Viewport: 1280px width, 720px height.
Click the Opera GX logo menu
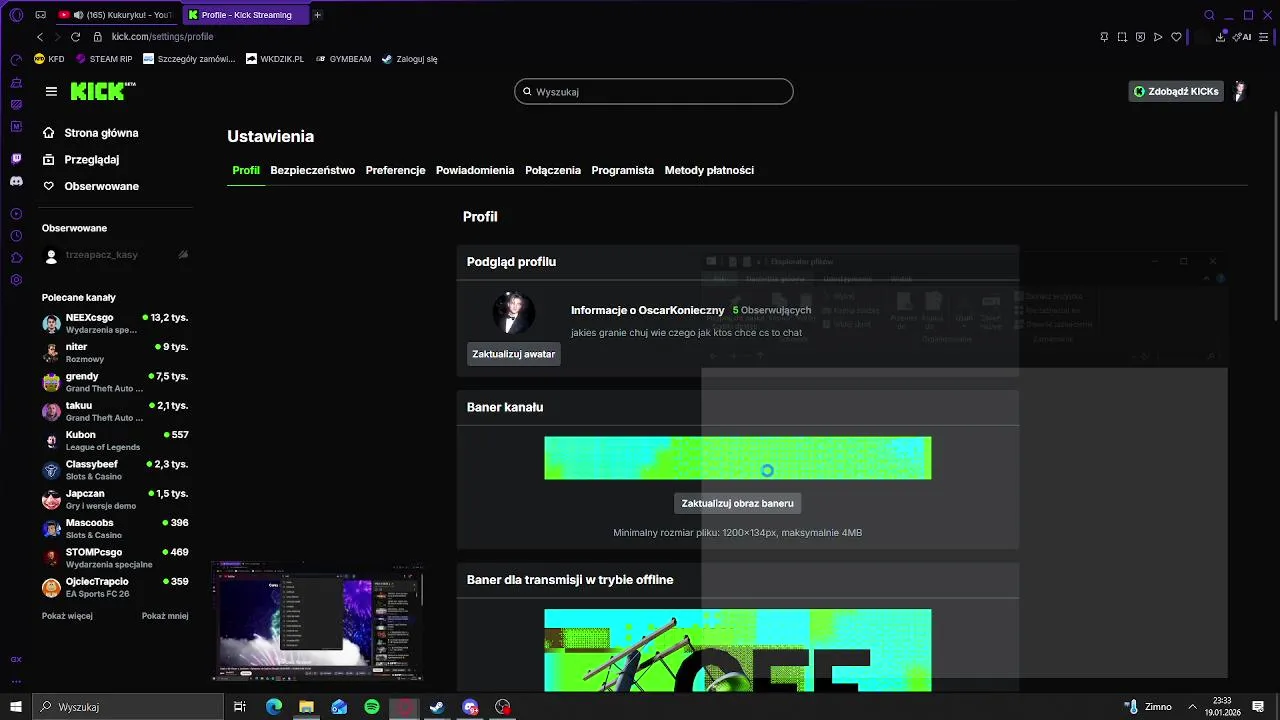tap(16, 15)
